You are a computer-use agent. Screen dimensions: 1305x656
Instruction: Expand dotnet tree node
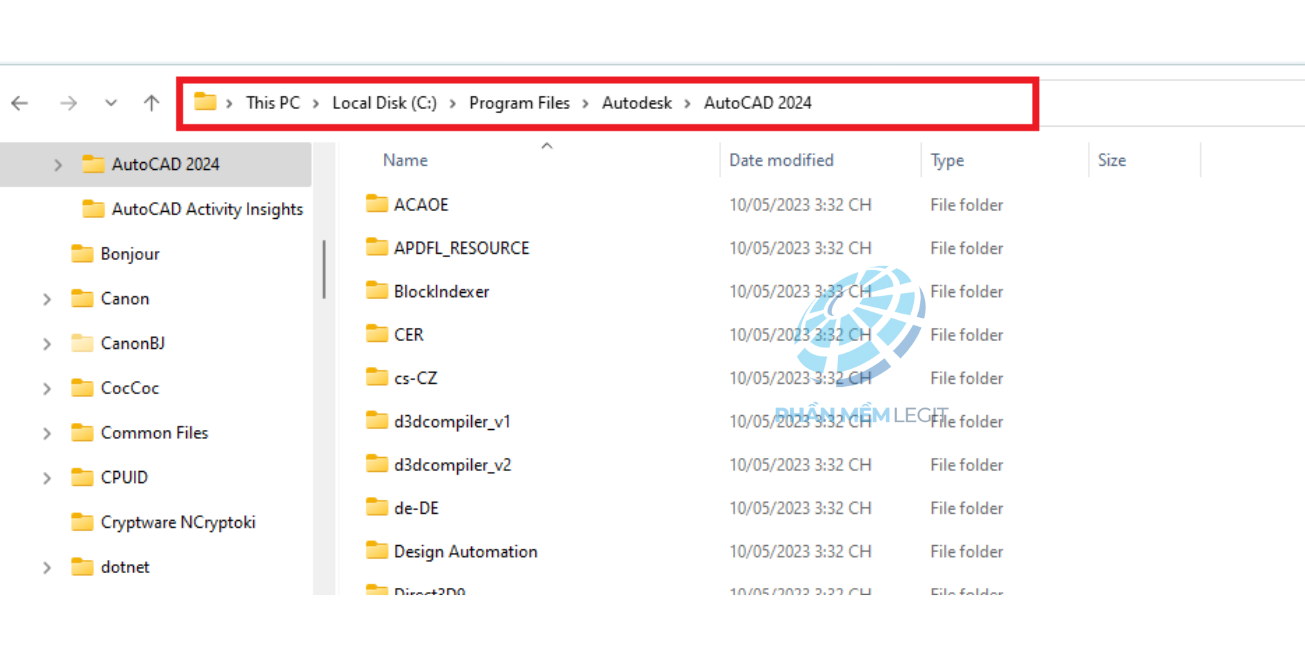point(47,568)
